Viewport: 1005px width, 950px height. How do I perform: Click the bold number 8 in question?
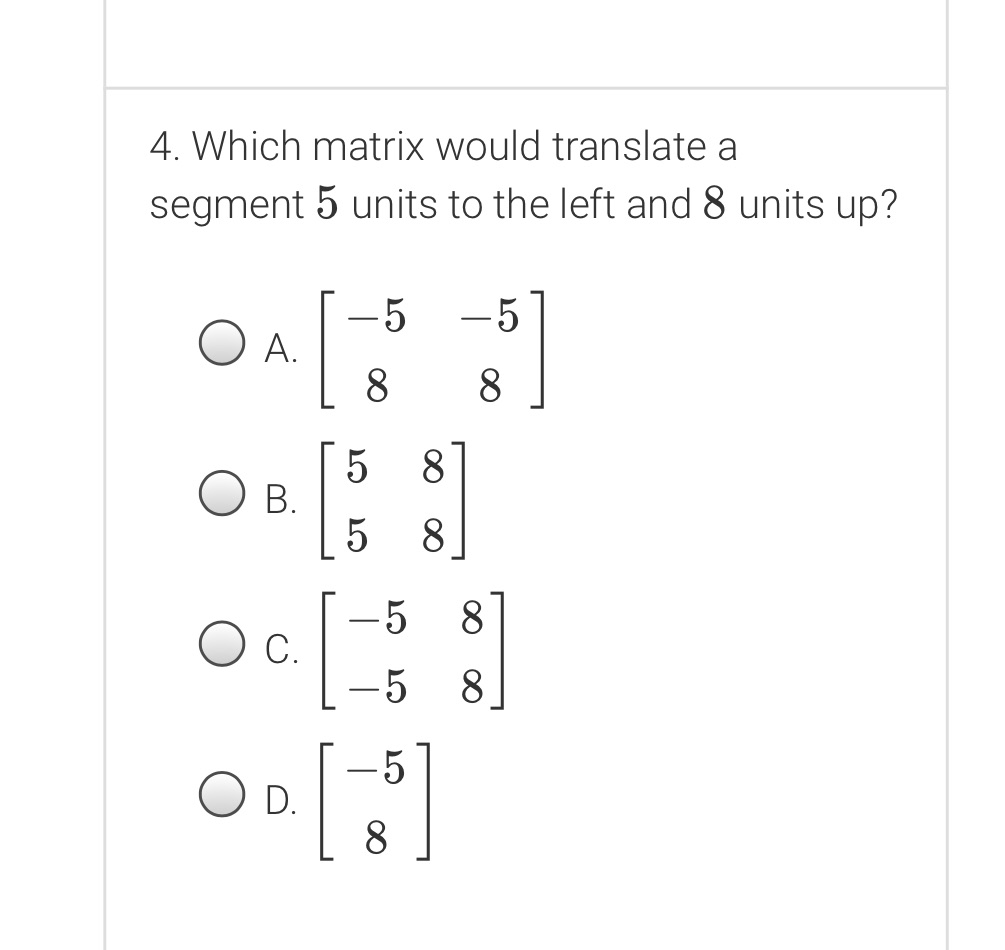pyautogui.click(x=715, y=204)
